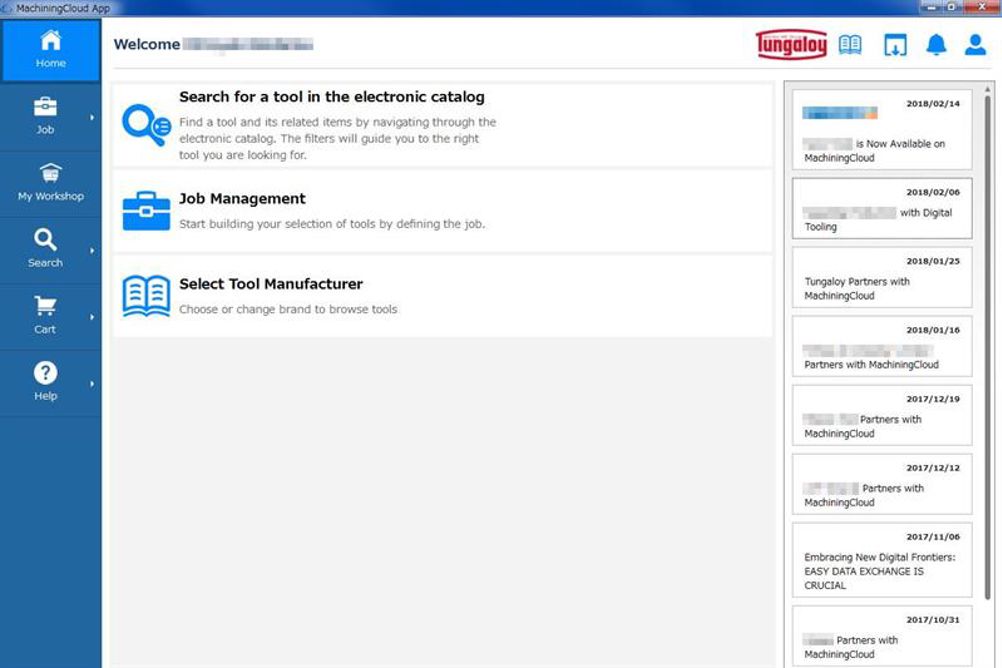Viewport: 1002px width, 668px height.
Task: Open the 2018/01/16 'Partners with MachiningCloud' news
Action: click(x=882, y=346)
